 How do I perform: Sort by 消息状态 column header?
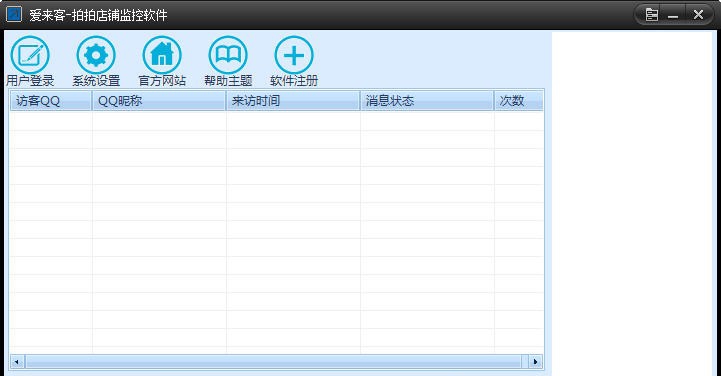pos(427,101)
